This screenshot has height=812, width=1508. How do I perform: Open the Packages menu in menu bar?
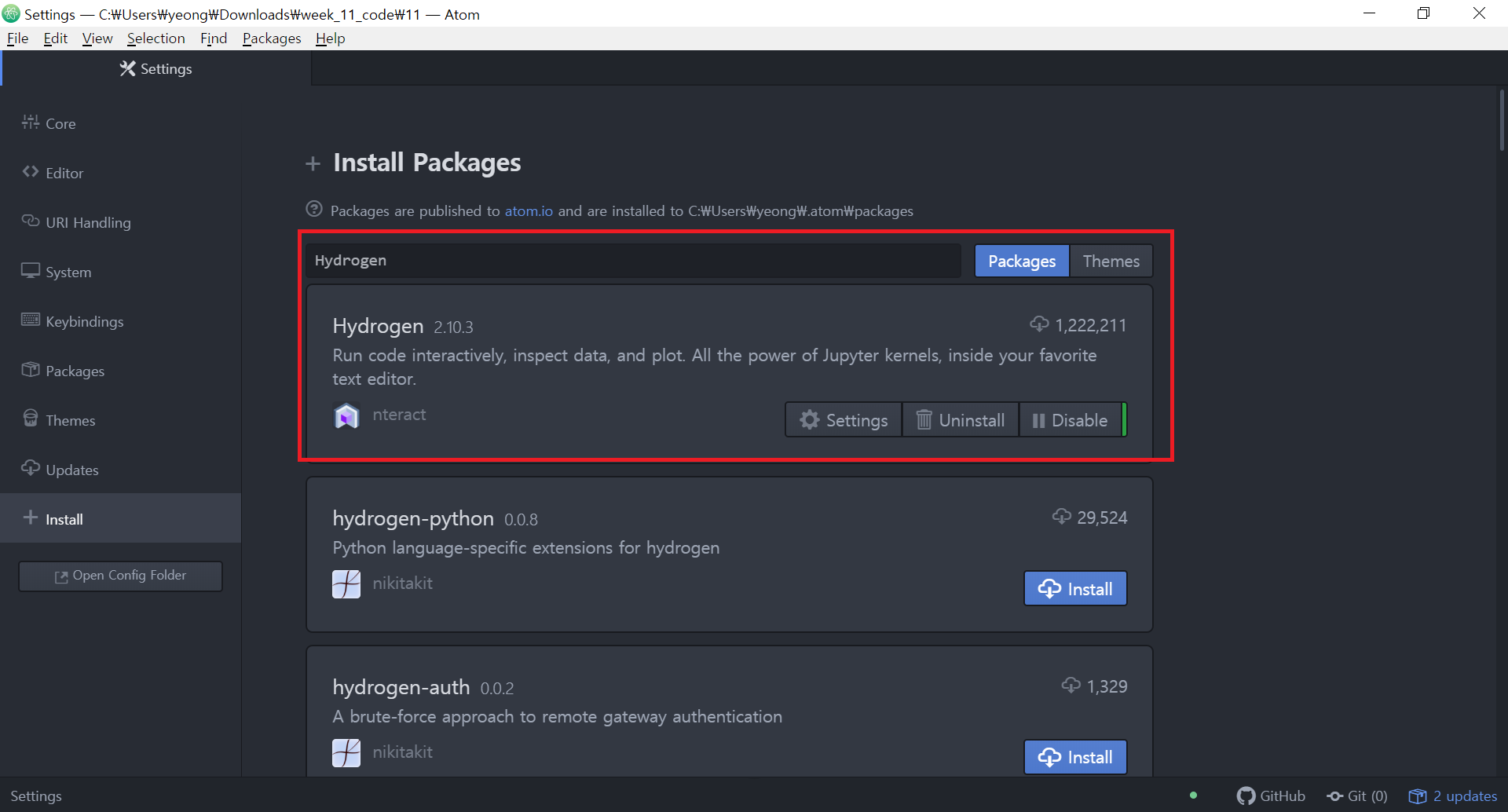[272, 38]
